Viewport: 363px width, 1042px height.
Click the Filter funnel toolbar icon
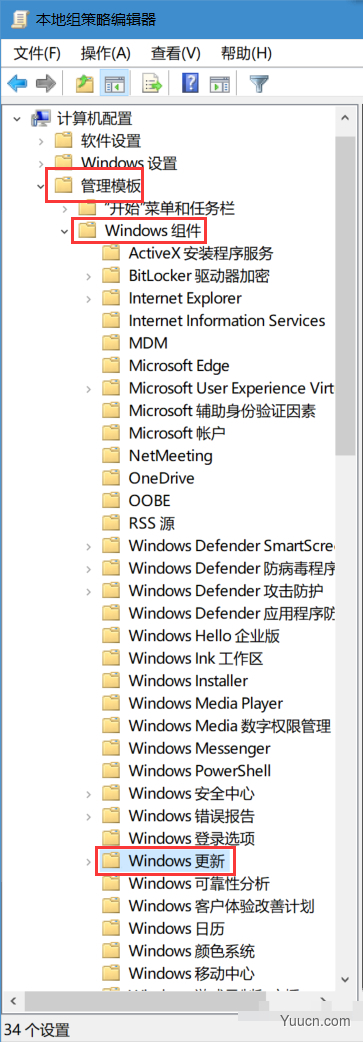[x=257, y=84]
